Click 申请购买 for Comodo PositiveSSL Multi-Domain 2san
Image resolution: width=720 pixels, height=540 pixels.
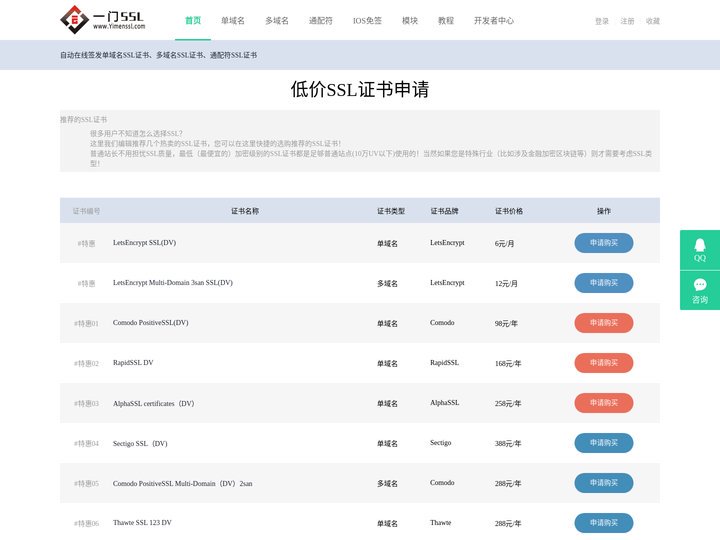pyautogui.click(x=604, y=483)
